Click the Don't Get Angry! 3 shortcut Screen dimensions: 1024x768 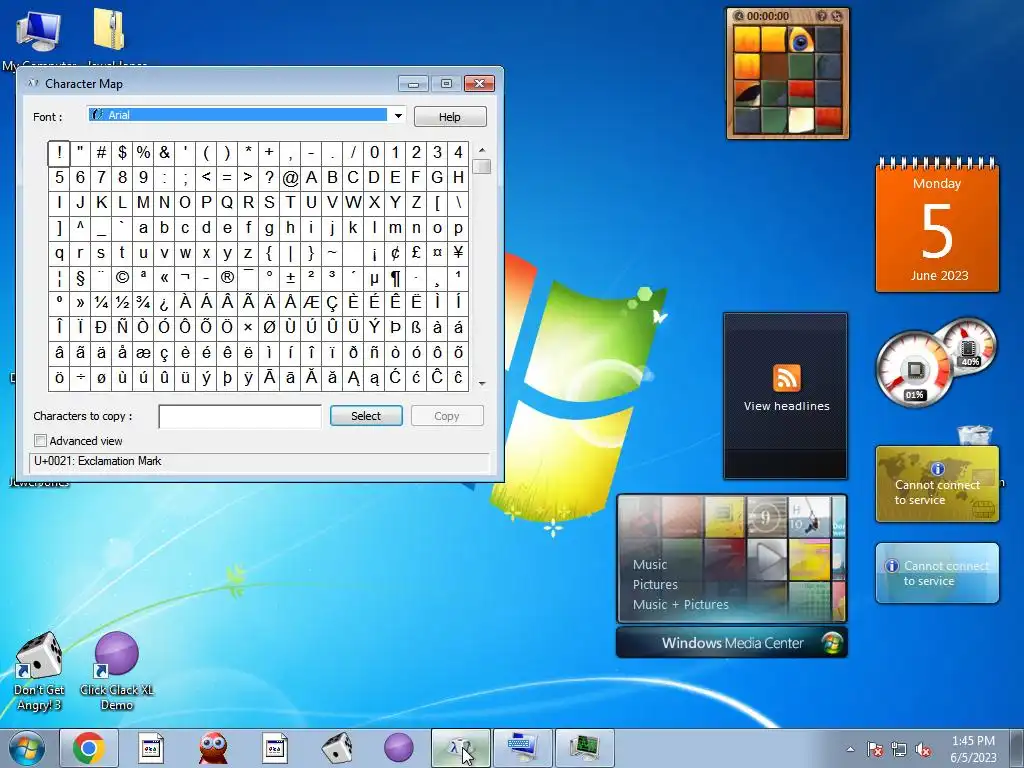(39, 673)
